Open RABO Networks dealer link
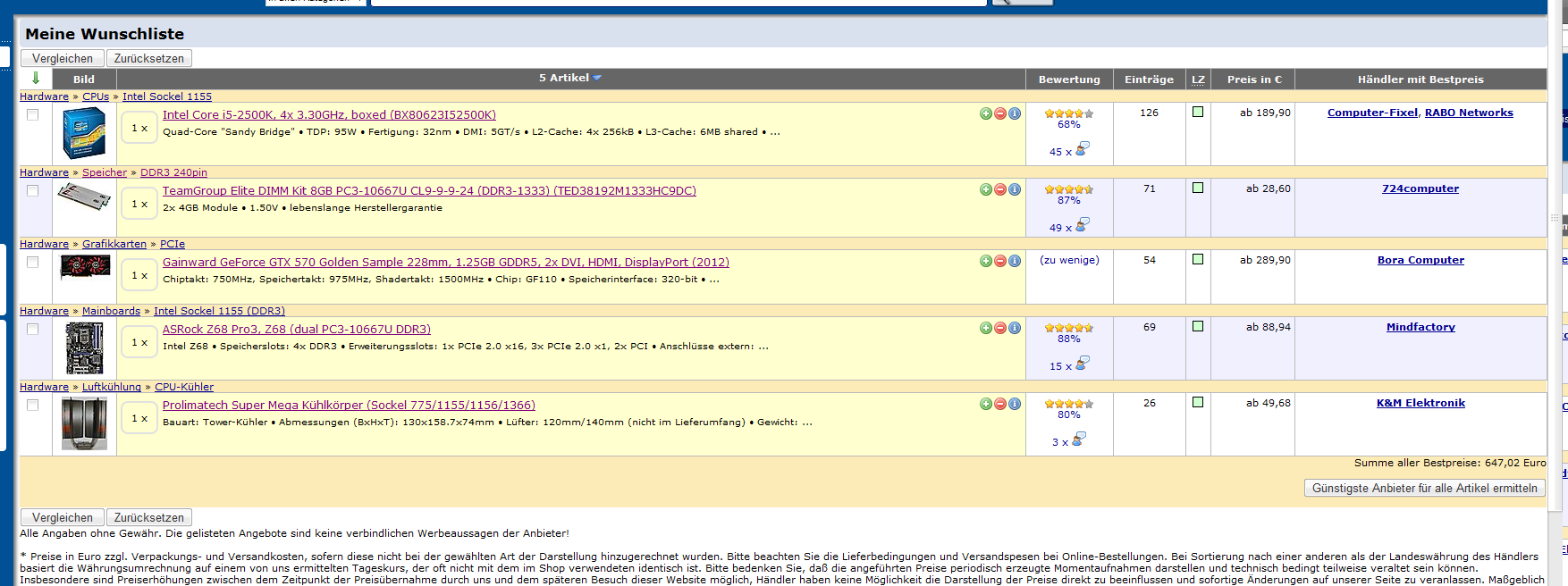1568x586 pixels. (x=1469, y=113)
